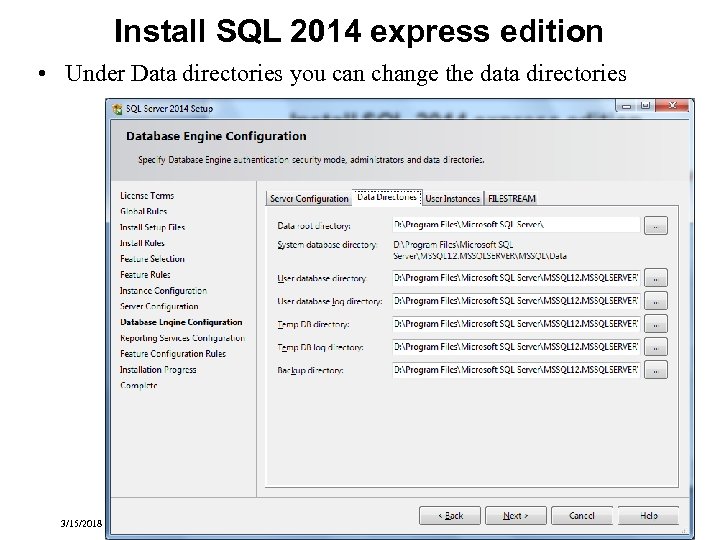Browse for Temp DB directory
This screenshot has width=720, height=540.
[x=656, y=324]
